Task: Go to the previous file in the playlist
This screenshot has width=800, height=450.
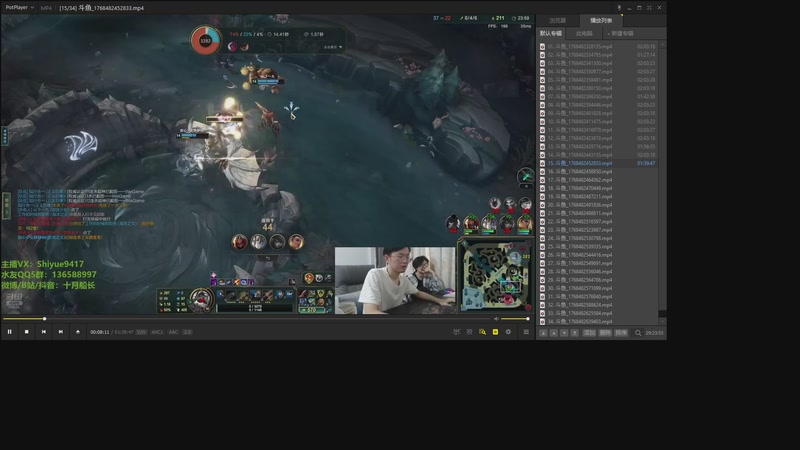Action: [x=44, y=332]
